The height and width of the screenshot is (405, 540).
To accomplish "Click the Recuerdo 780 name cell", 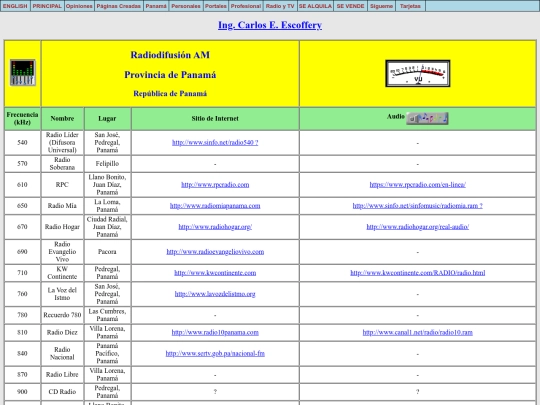I will pyautogui.click(x=62, y=315).
